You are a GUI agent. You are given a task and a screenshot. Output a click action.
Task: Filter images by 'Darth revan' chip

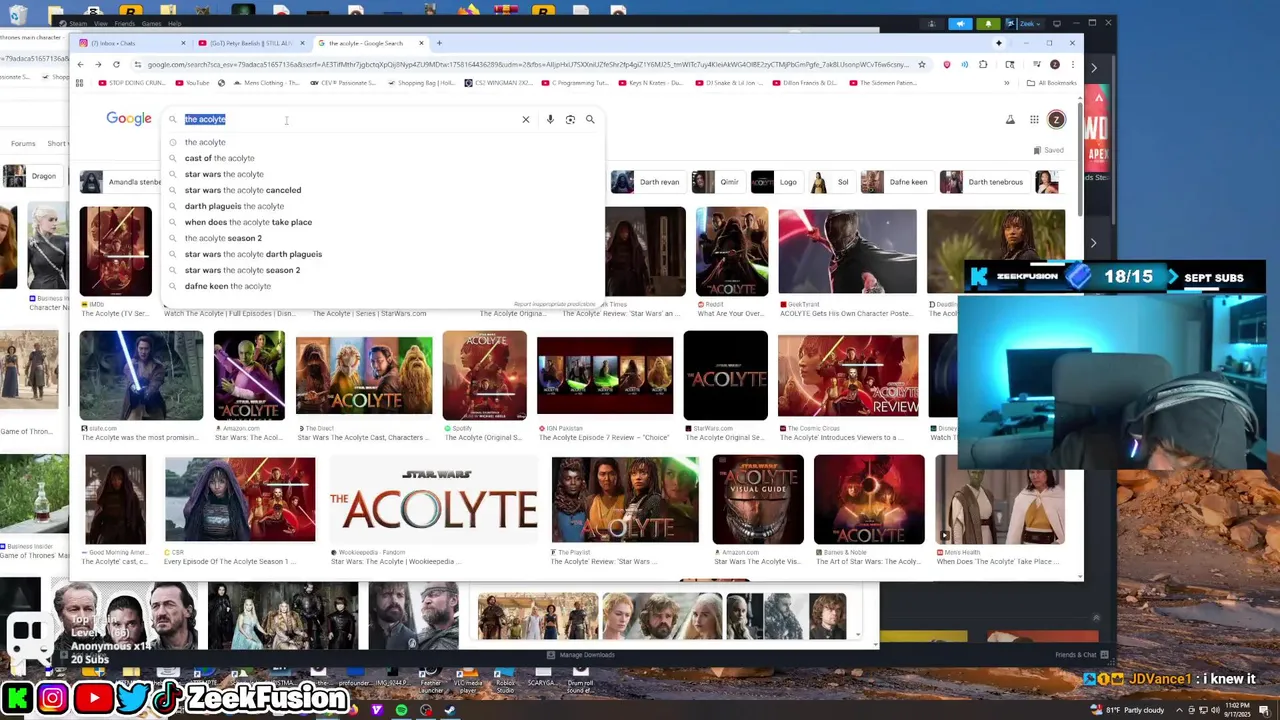(x=647, y=182)
